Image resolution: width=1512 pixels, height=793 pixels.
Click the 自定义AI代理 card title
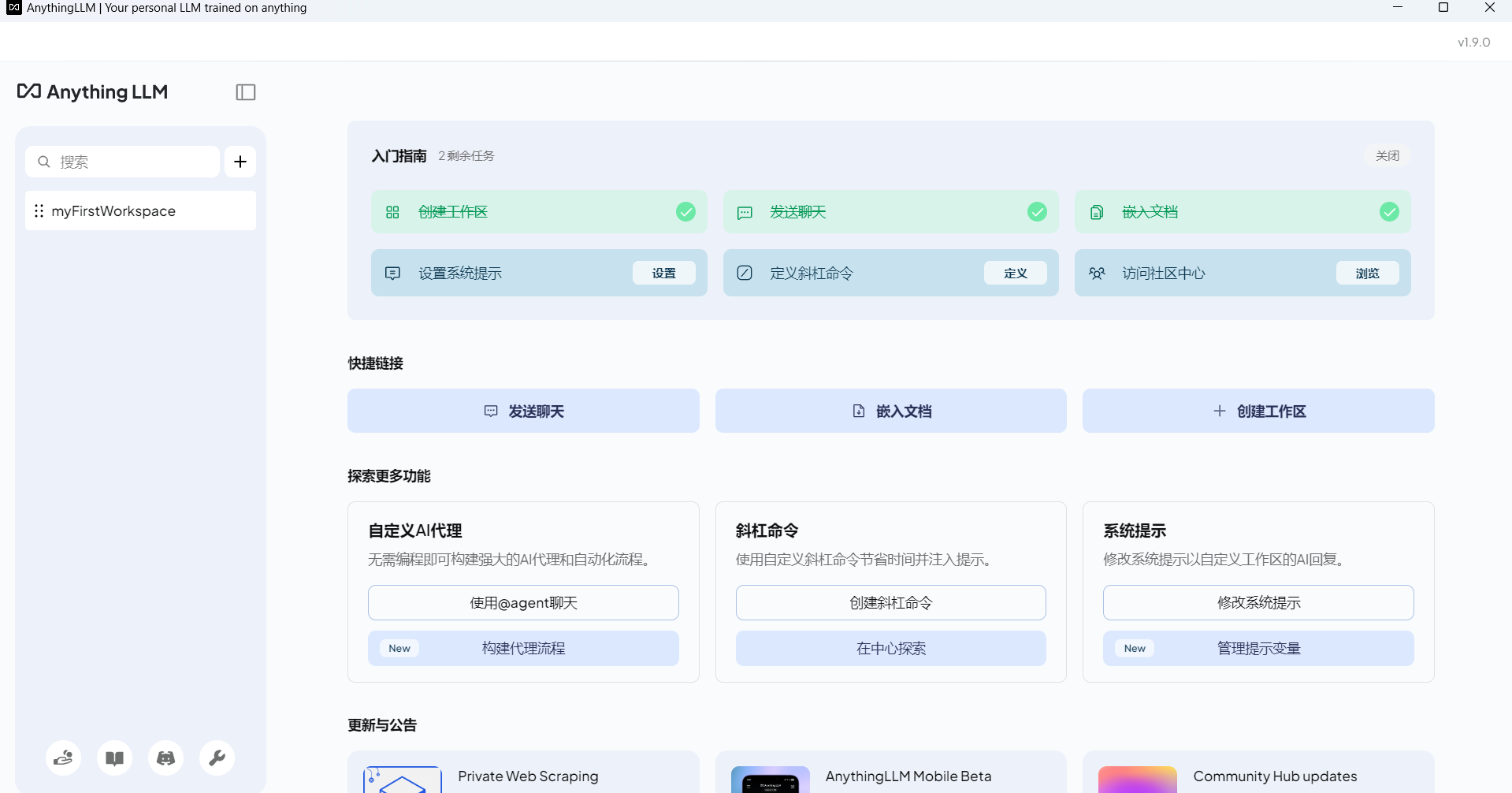(x=415, y=531)
